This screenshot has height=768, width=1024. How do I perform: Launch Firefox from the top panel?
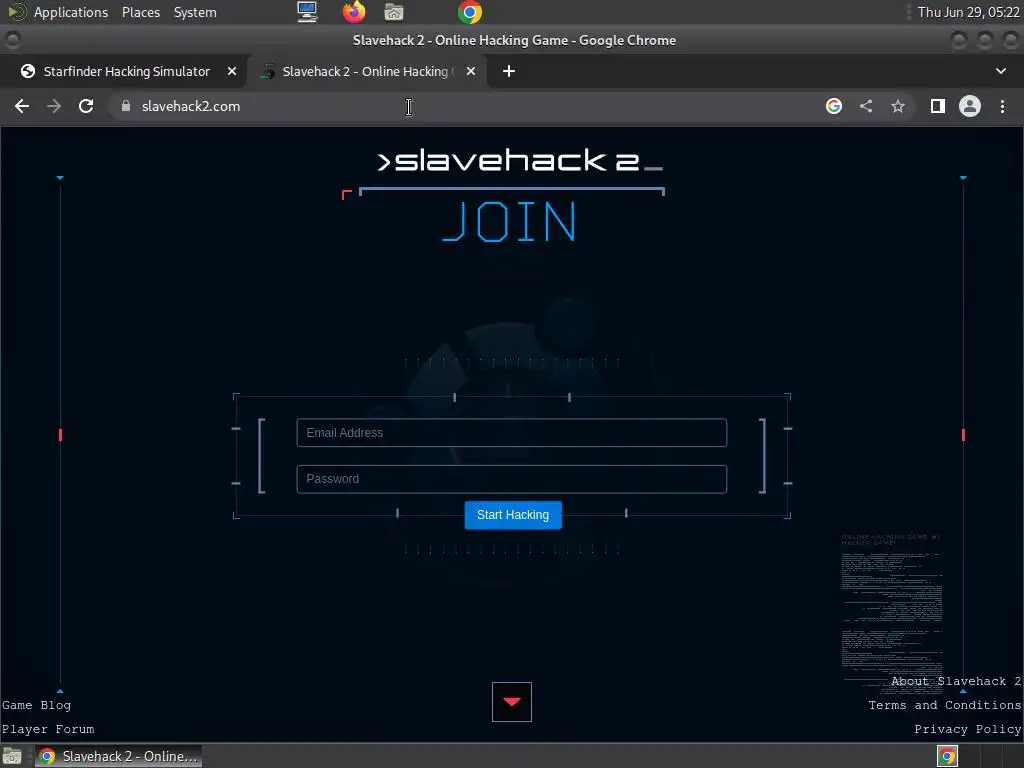354,12
